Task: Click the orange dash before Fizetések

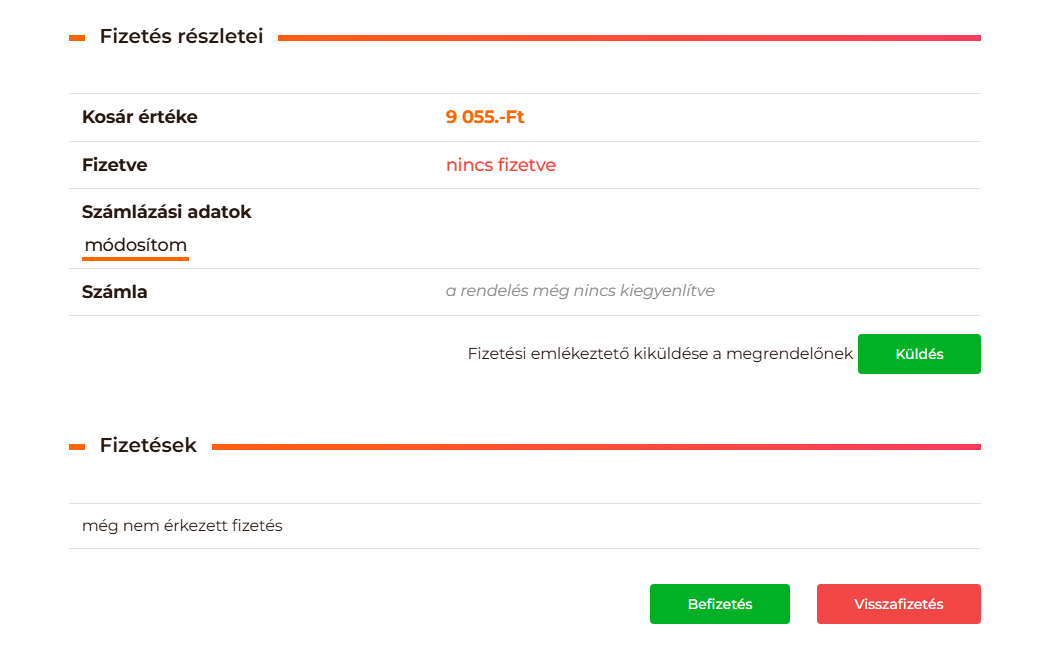Action: 77,447
